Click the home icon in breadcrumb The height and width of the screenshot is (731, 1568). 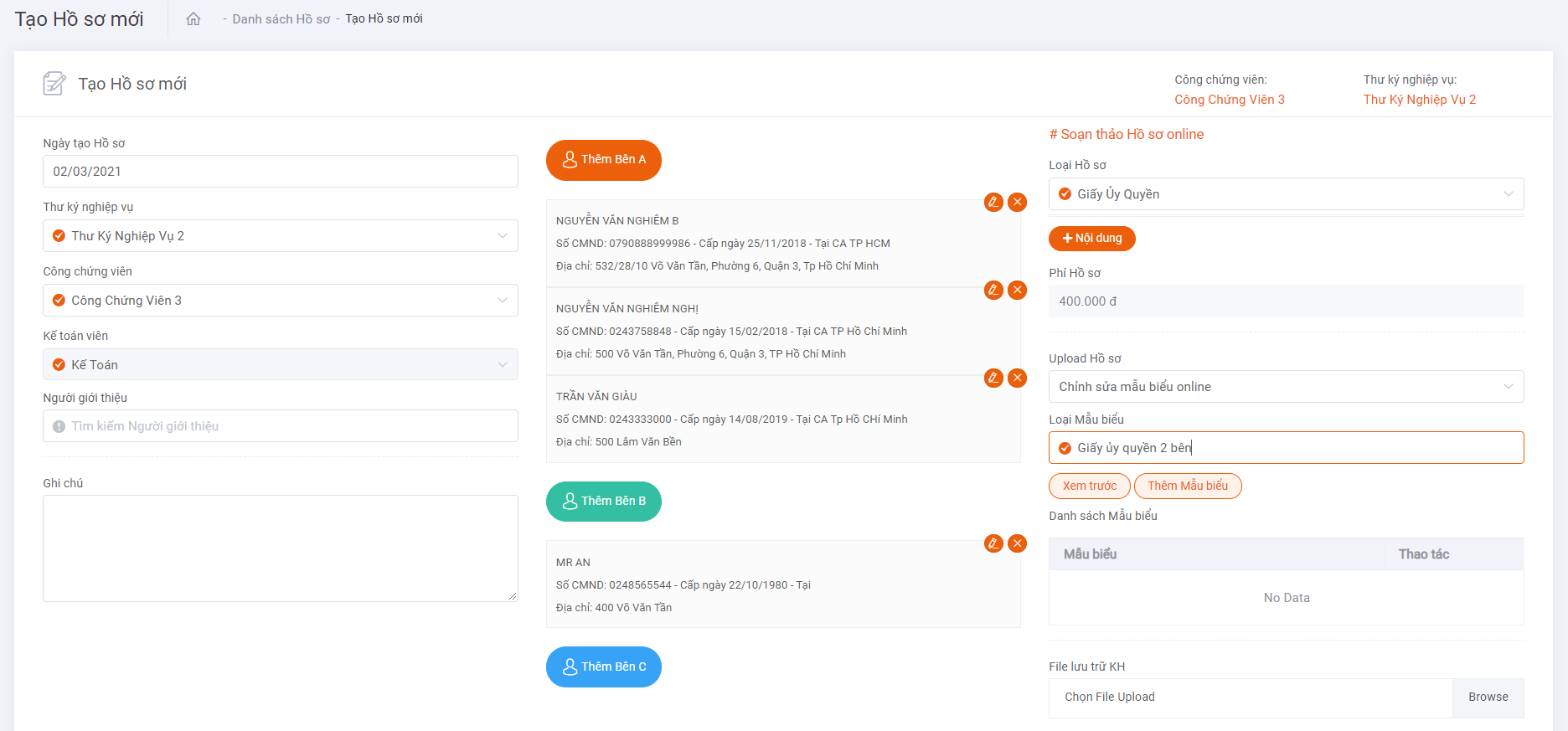click(x=193, y=19)
